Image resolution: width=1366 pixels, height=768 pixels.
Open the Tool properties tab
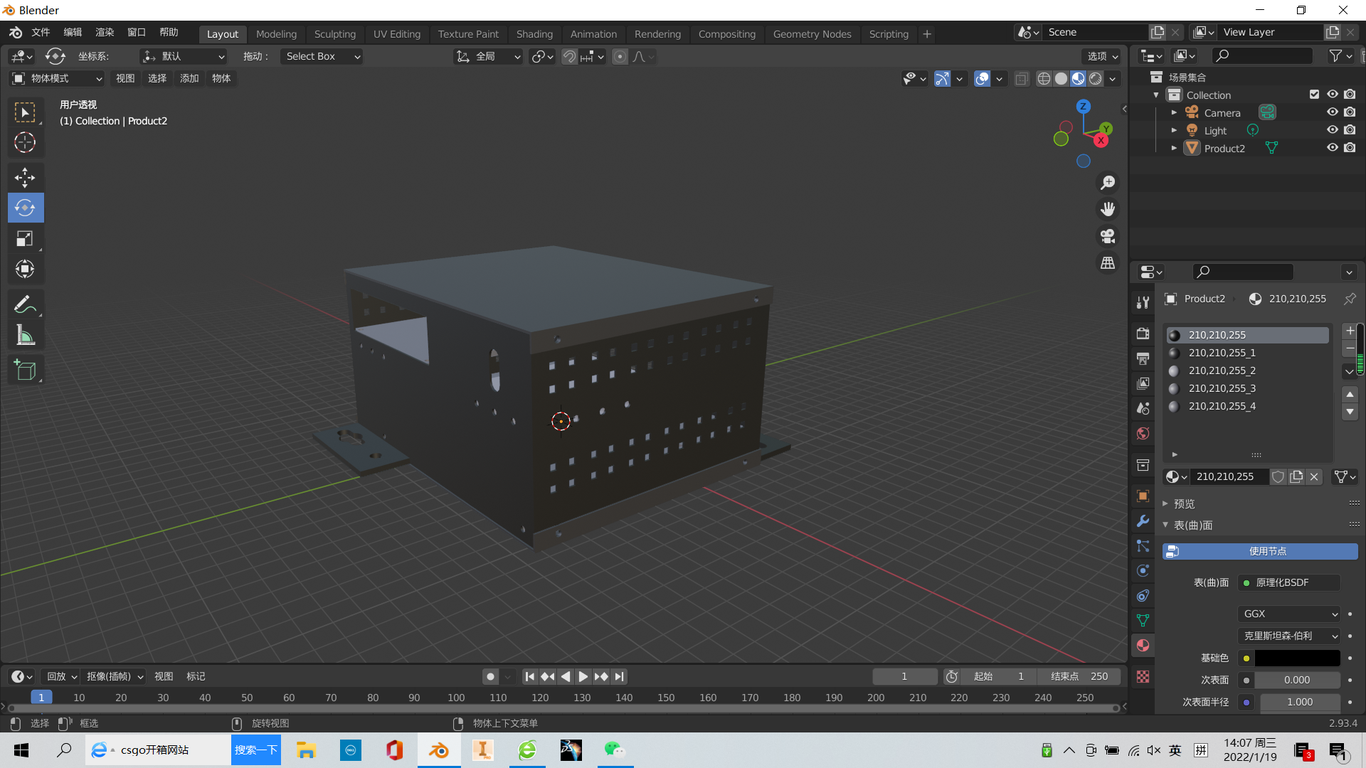[x=1143, y=303]
